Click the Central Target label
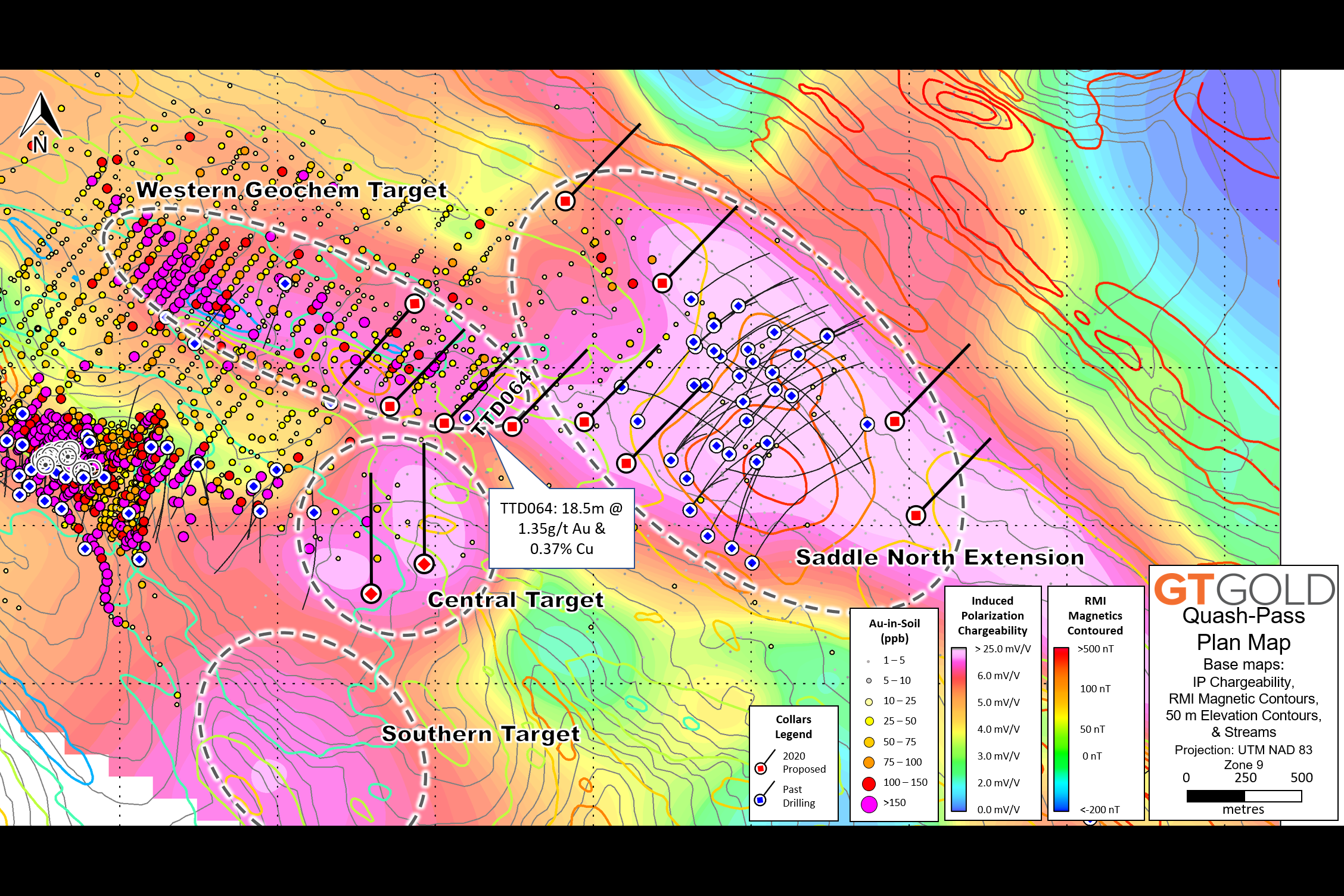 pyautogui.click(x=516, y=600)
